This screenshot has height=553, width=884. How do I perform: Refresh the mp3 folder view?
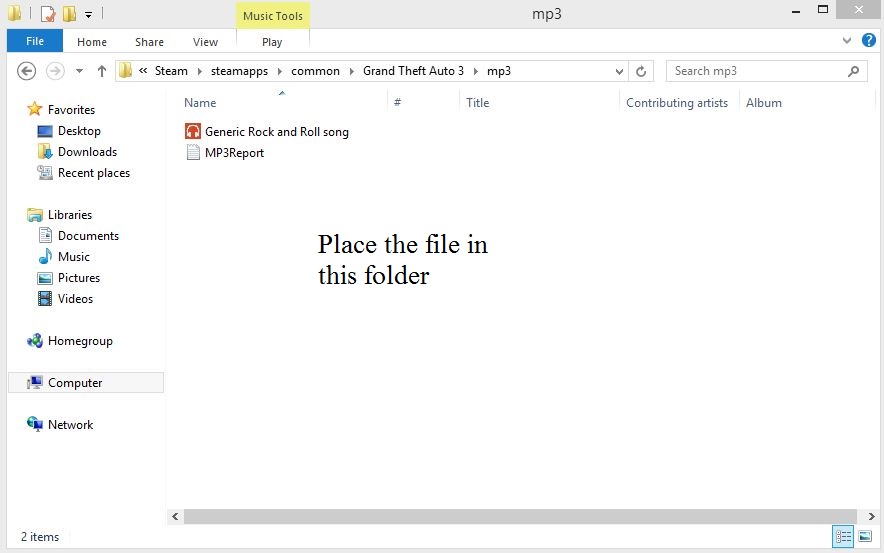pos(641,72)
